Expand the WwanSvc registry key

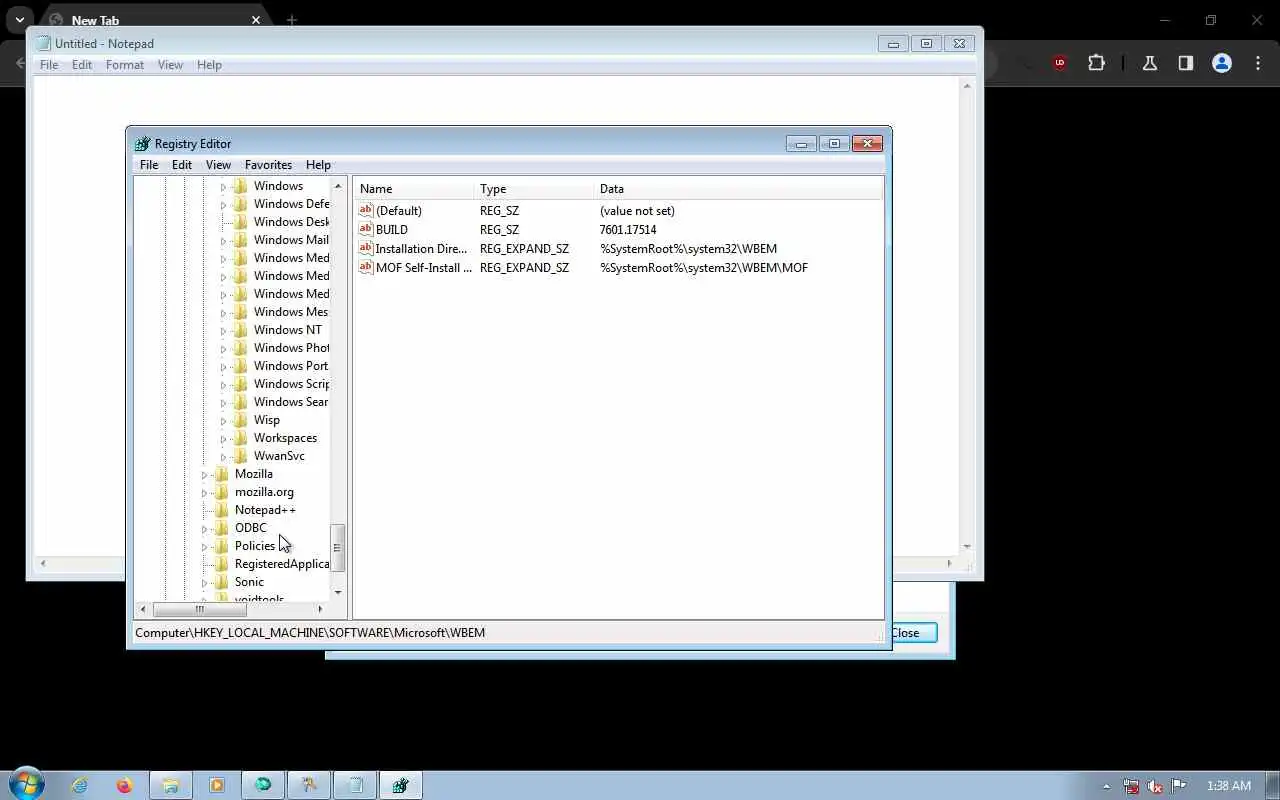(x=224, y=456)
